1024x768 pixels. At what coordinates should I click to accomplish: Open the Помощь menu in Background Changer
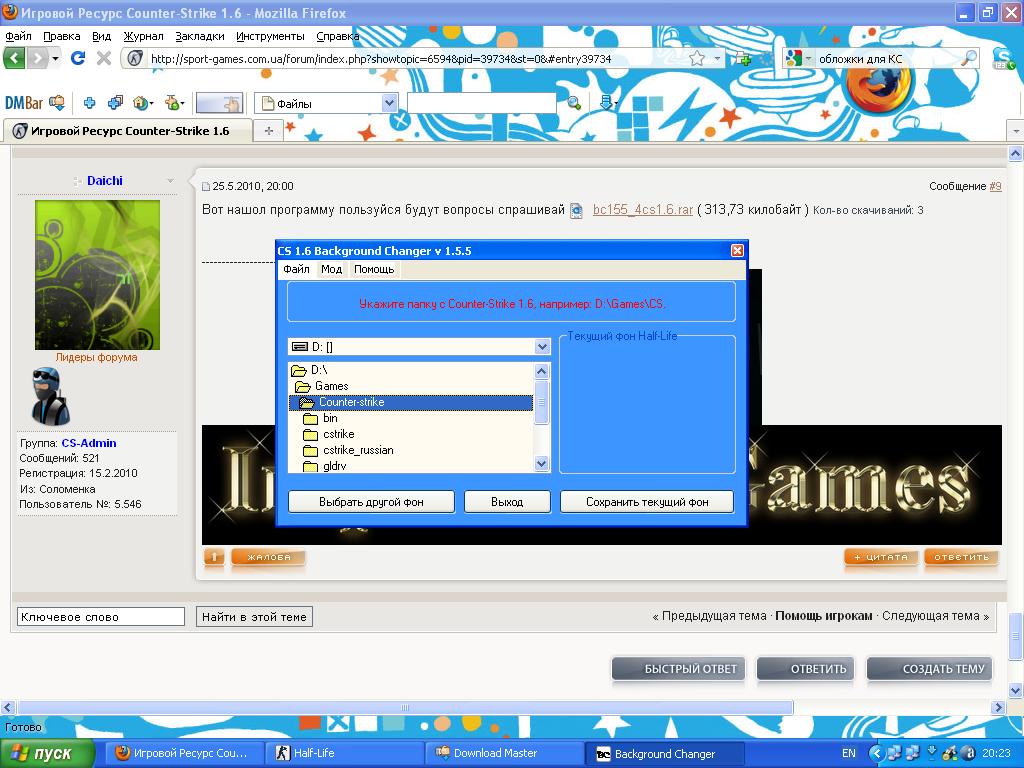[374, 269]
